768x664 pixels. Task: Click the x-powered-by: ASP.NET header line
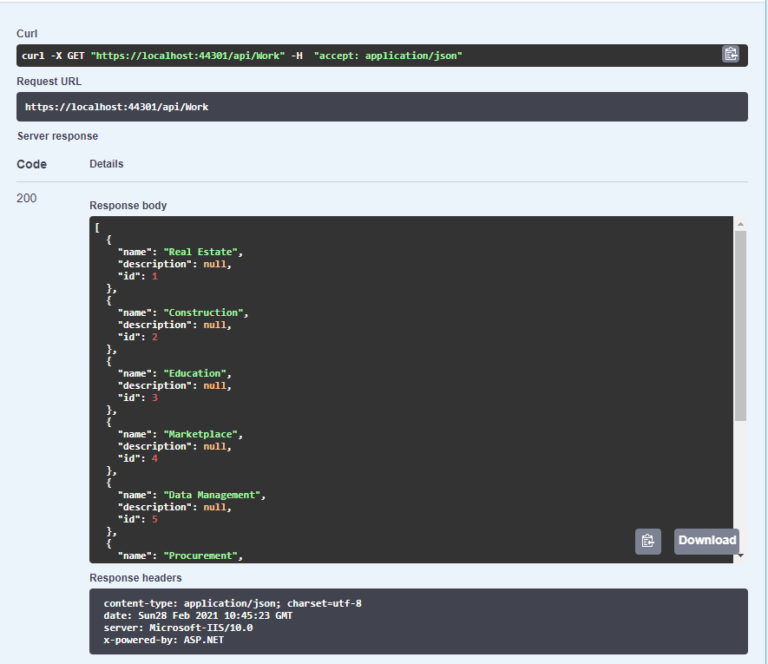pyautogui.click(x=164, y=640)
